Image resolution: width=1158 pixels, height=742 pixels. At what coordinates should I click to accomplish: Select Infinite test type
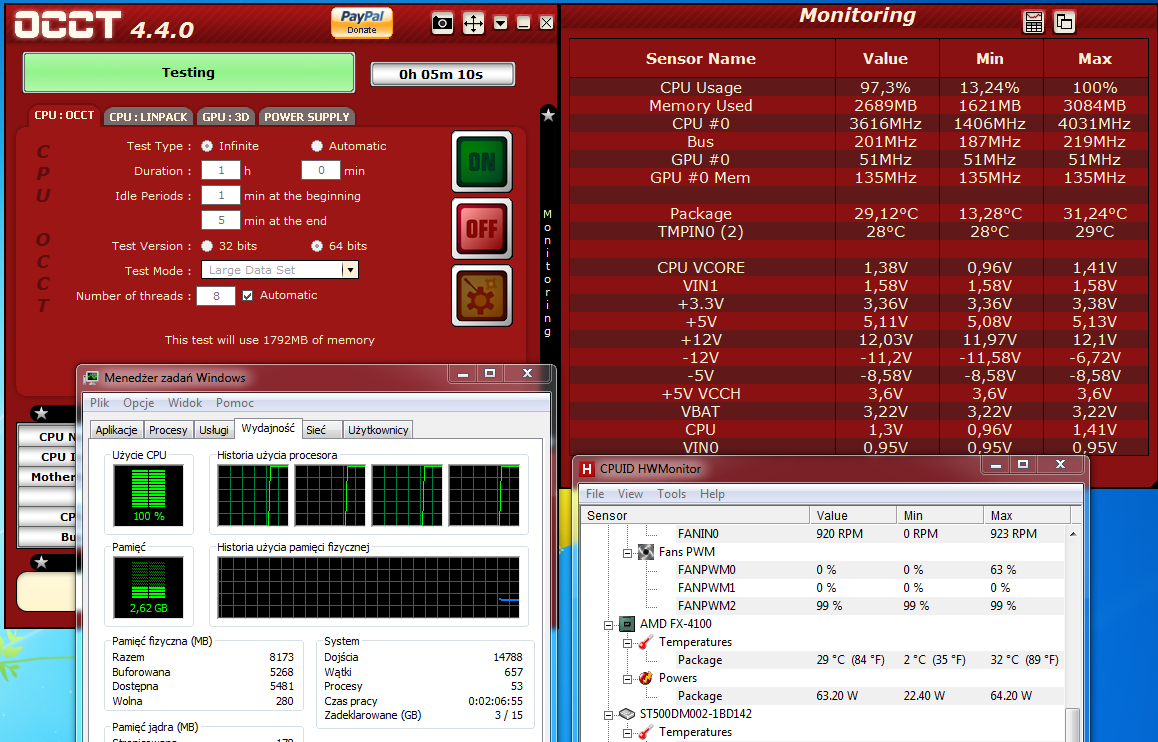click(x=207, y=146)
